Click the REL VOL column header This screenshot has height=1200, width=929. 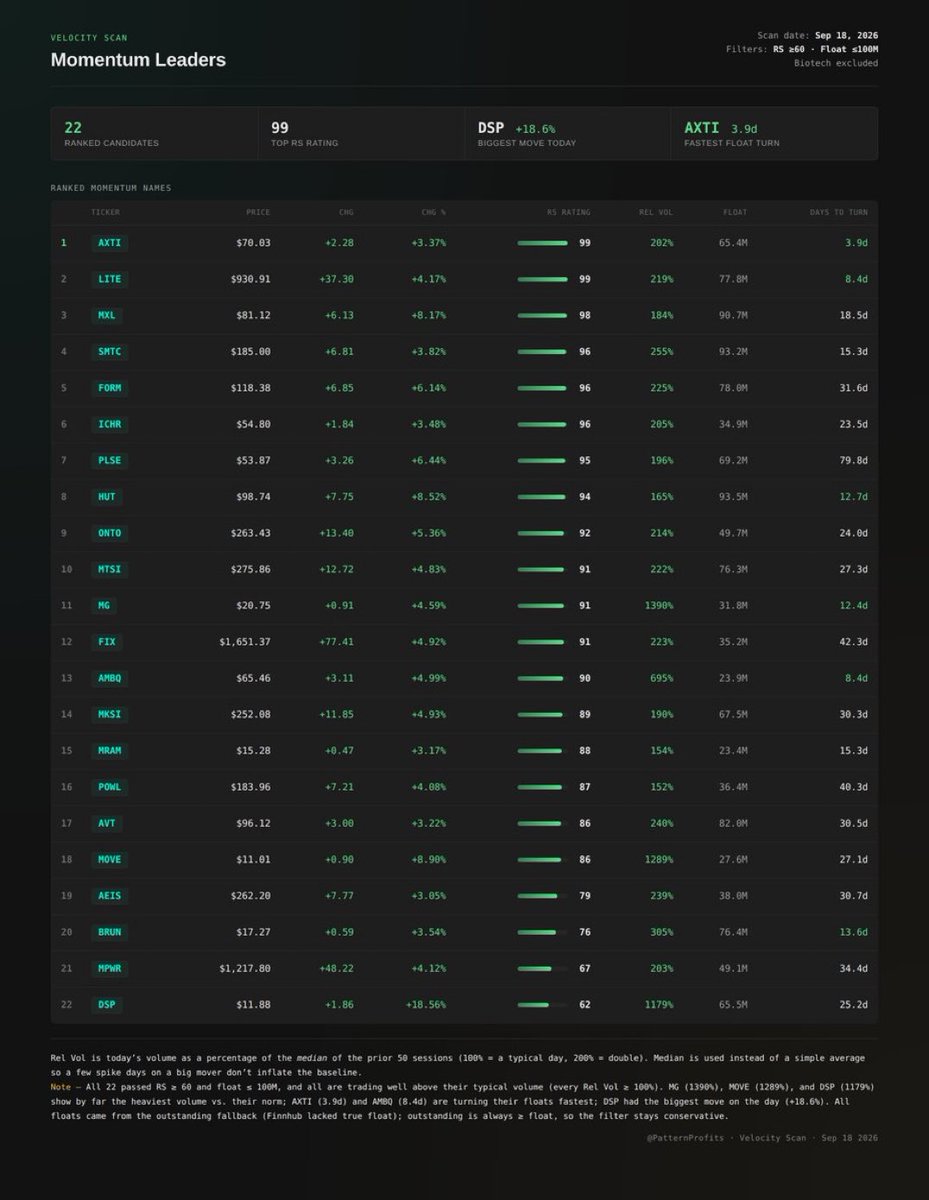click(x=656, y=212)
